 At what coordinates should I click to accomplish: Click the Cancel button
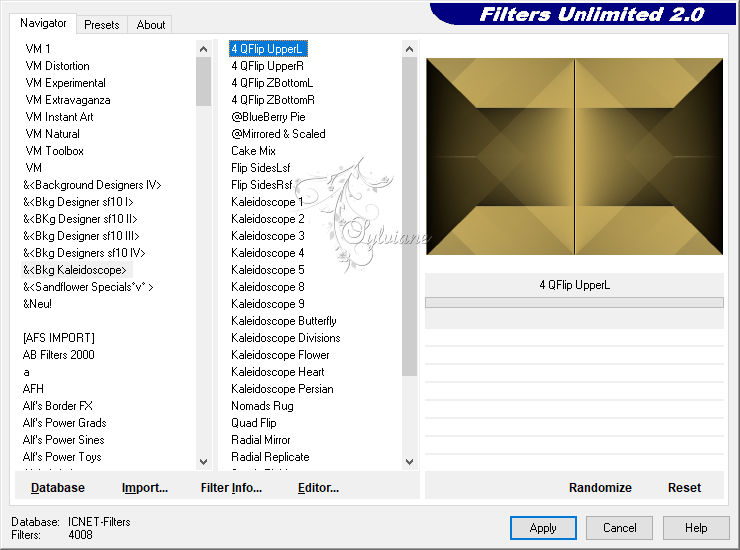[x=619, y=527]
